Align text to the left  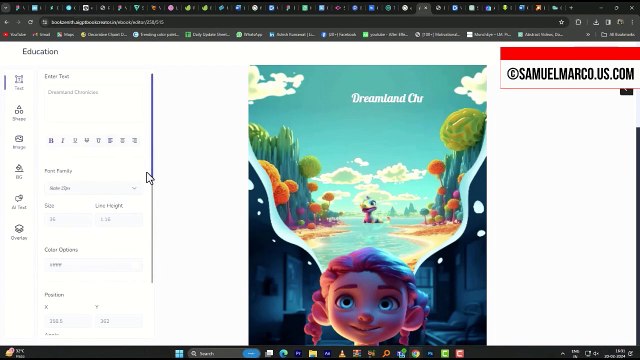click(x=110, y=140)
